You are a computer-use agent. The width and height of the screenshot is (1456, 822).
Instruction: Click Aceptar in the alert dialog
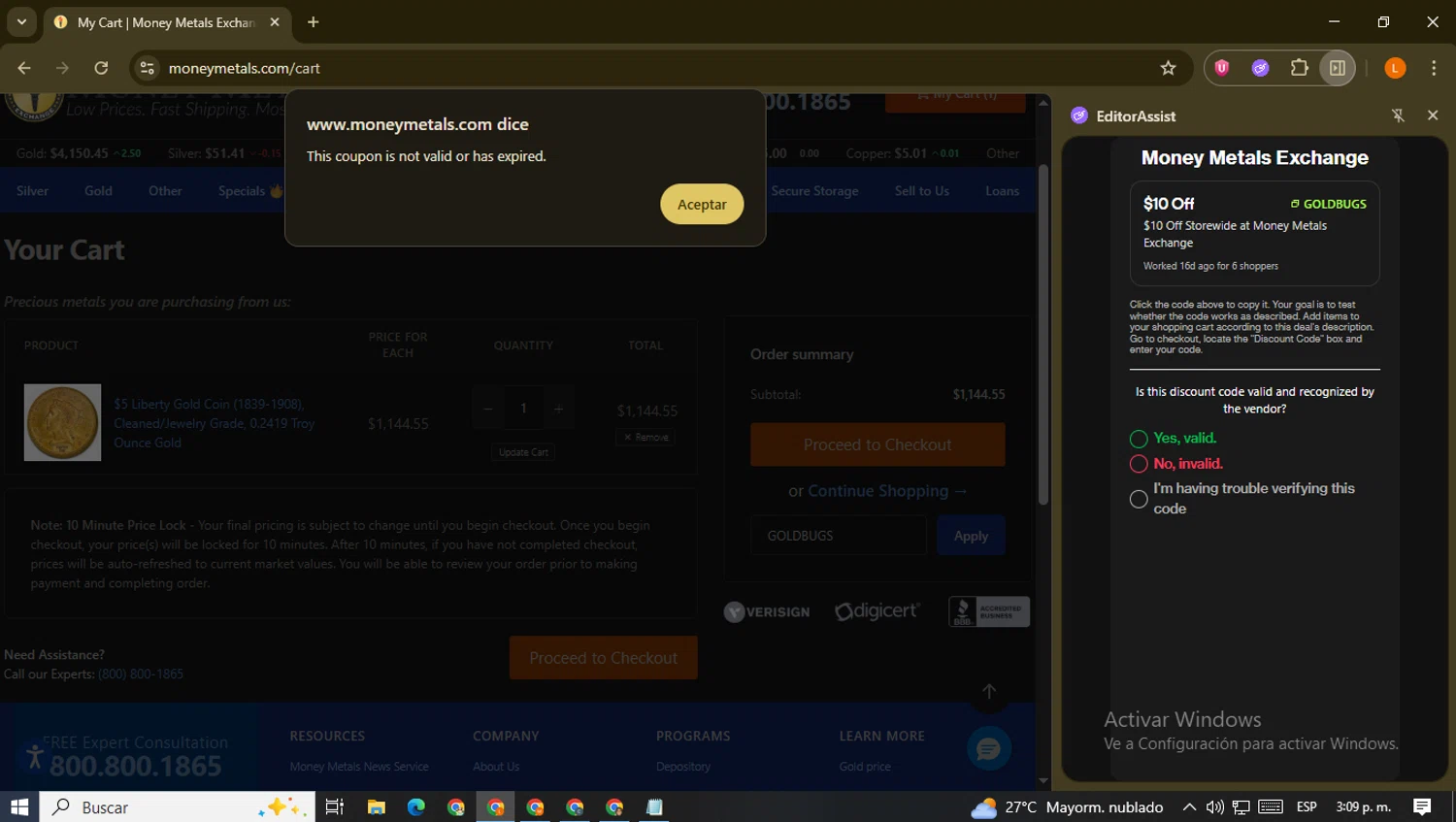702,204
